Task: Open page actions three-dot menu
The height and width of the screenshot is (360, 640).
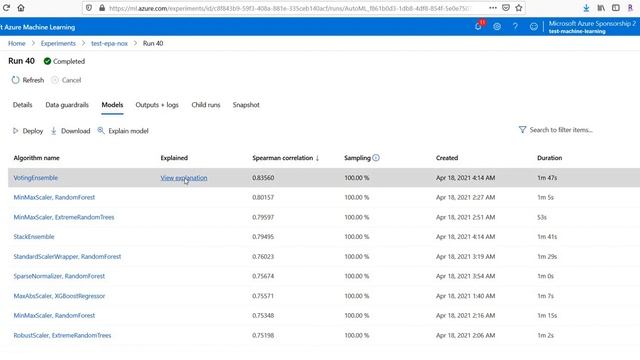Action: [493, 8]
